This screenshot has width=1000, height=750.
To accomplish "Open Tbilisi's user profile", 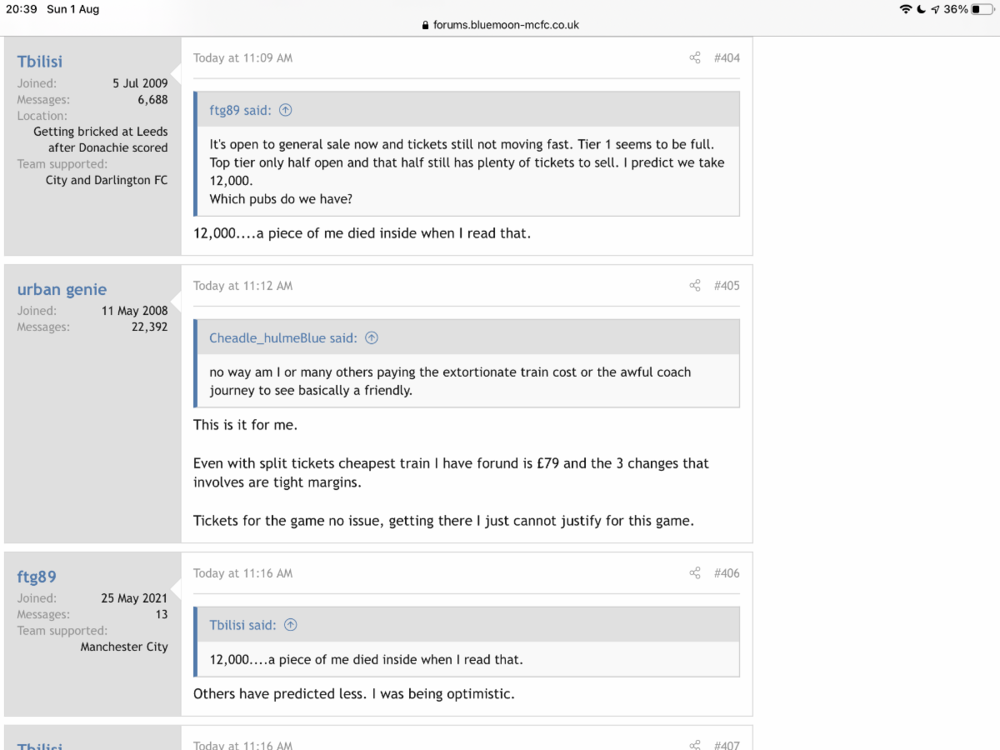I will click(x=40, y=62).
